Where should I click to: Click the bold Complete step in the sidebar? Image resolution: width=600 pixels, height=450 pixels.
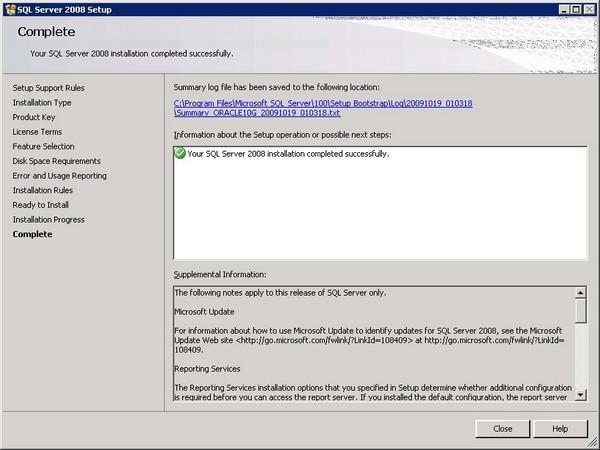(32, 234)
